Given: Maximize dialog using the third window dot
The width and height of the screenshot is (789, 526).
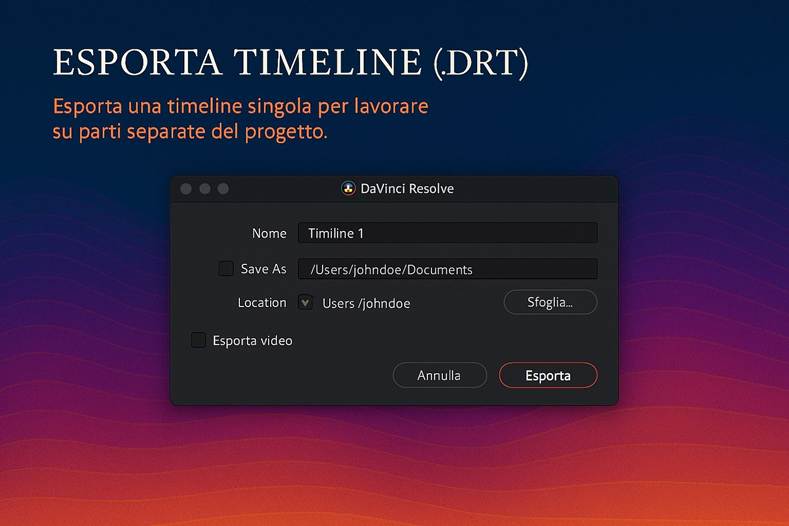Looking at the screenshot, I should pyautogui.click(x=223, y=189).
